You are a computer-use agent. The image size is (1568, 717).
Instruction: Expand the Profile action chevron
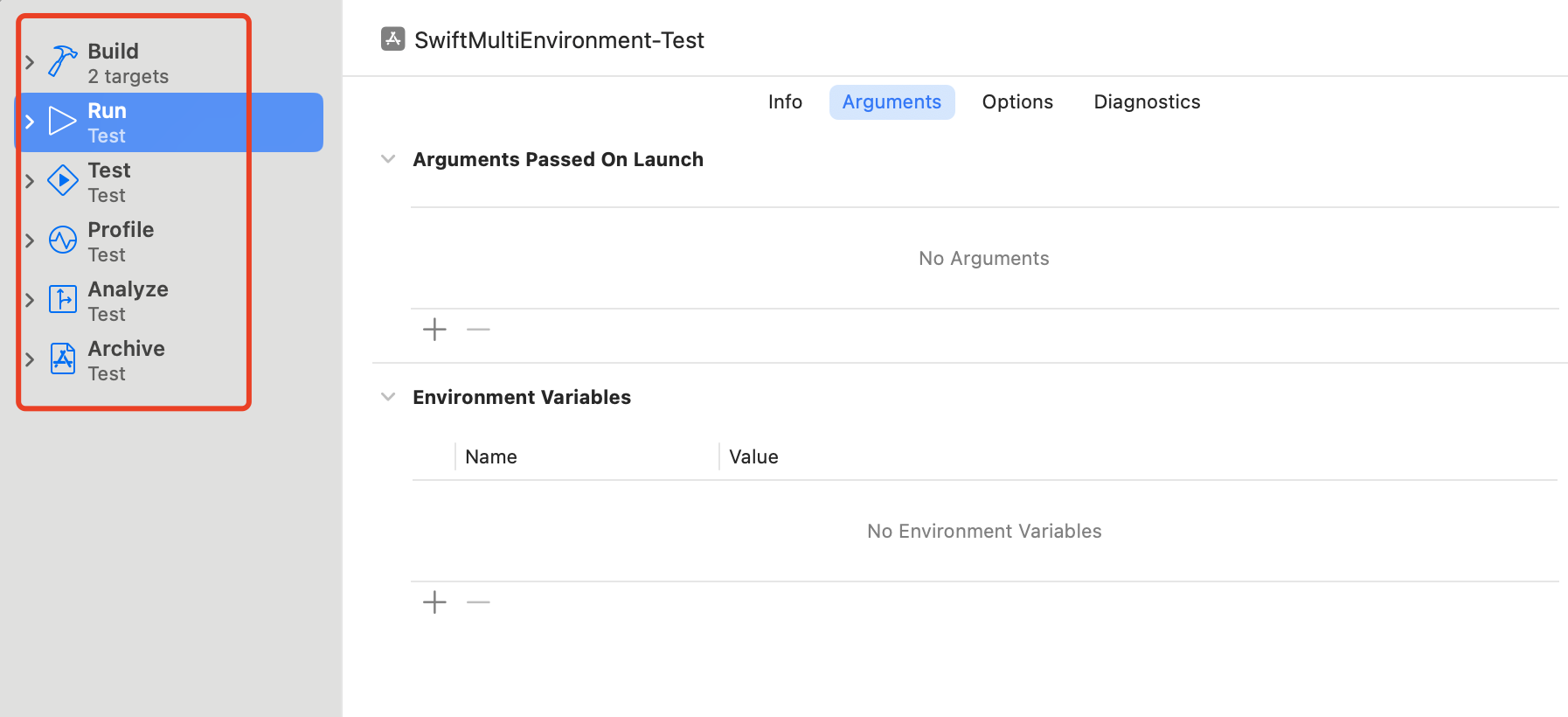coord(30,240)
